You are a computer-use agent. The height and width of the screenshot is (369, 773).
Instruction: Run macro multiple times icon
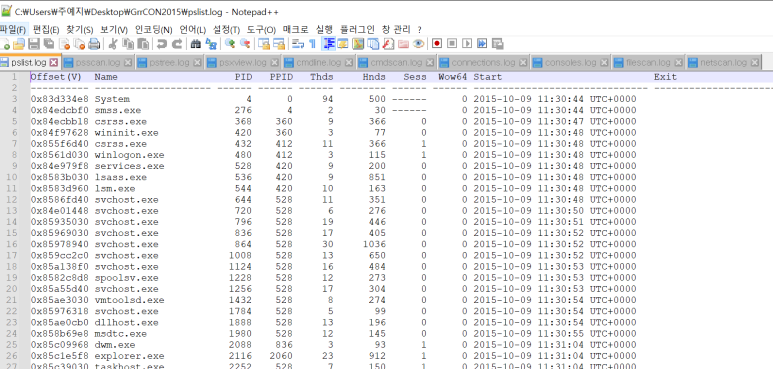coord(482,44)
